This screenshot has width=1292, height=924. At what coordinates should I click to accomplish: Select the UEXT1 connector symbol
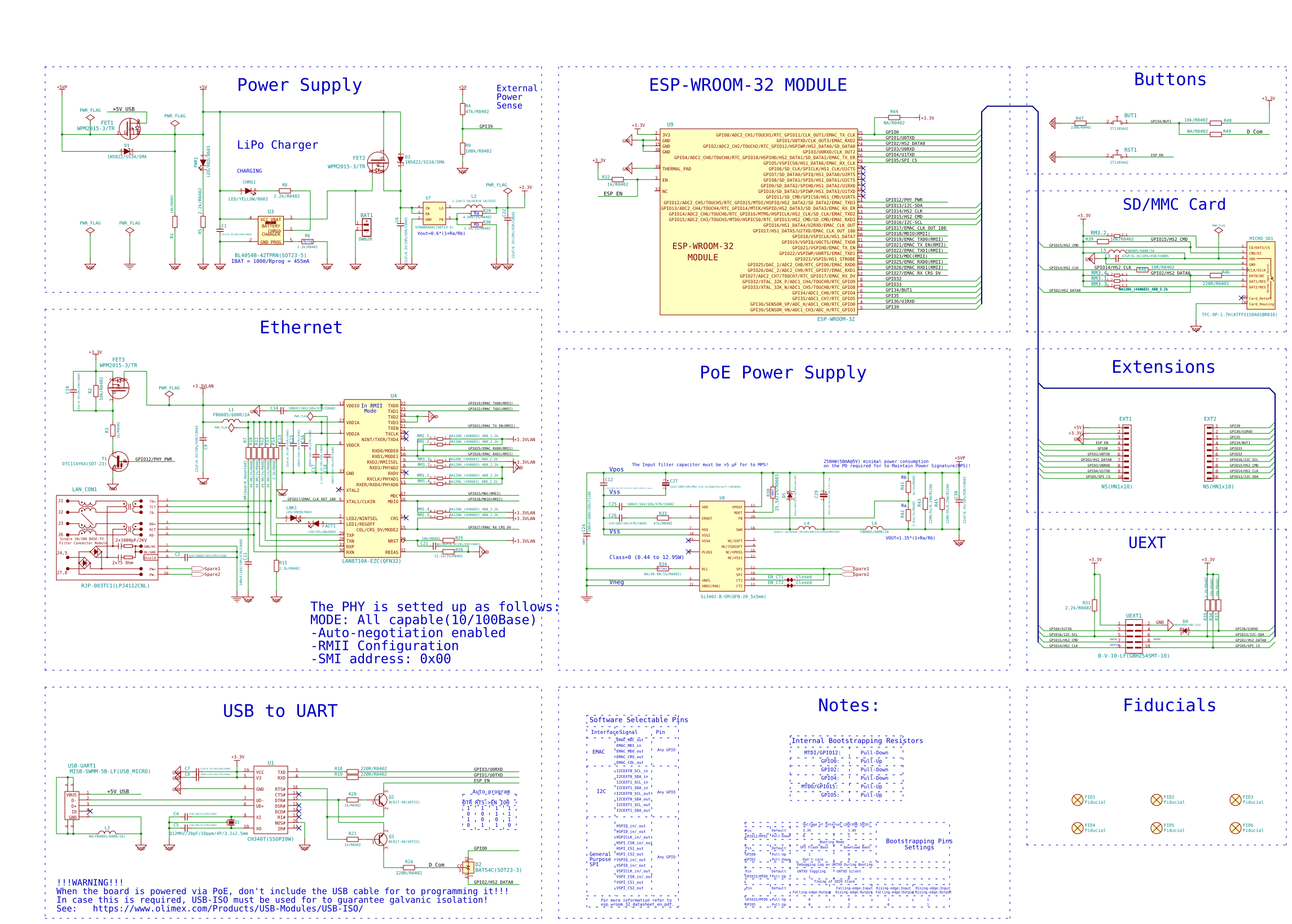click(x=1133, y=636)
